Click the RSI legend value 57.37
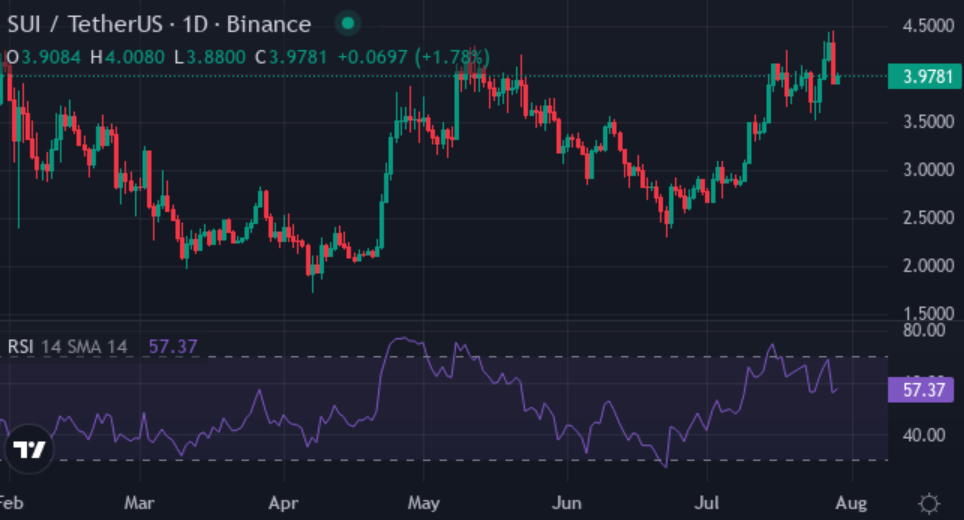The height and width of the screenshot is (520, 964). (x=173, y=347)
